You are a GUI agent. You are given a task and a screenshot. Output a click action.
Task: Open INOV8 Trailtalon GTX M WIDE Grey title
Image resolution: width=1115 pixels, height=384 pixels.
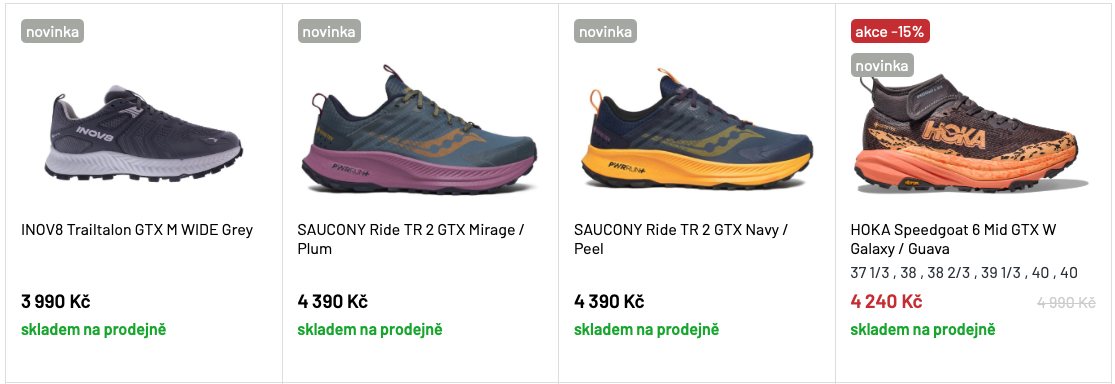(x=137, y=230)
